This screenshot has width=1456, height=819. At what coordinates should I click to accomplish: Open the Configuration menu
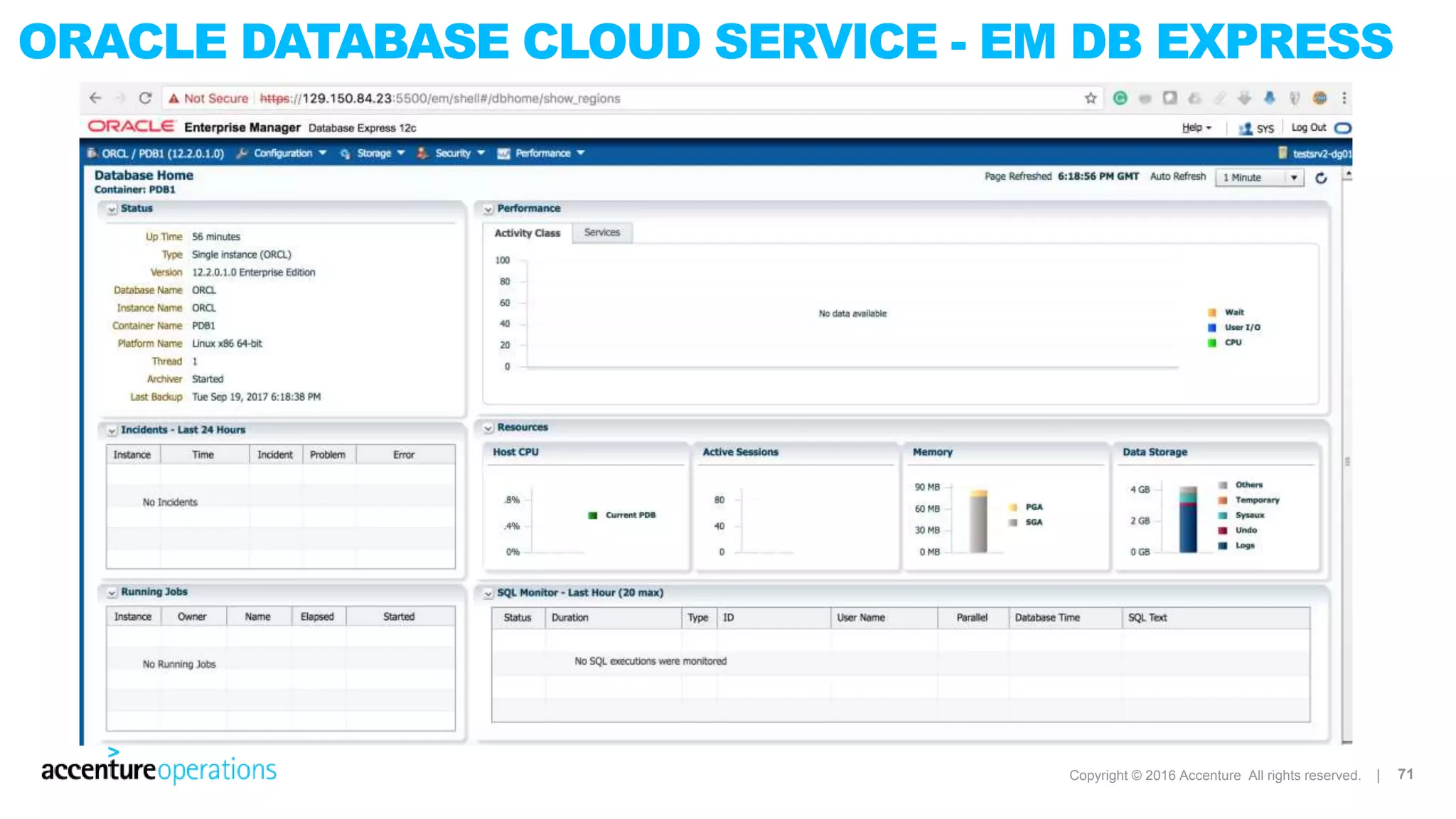[x=290, y=154]
